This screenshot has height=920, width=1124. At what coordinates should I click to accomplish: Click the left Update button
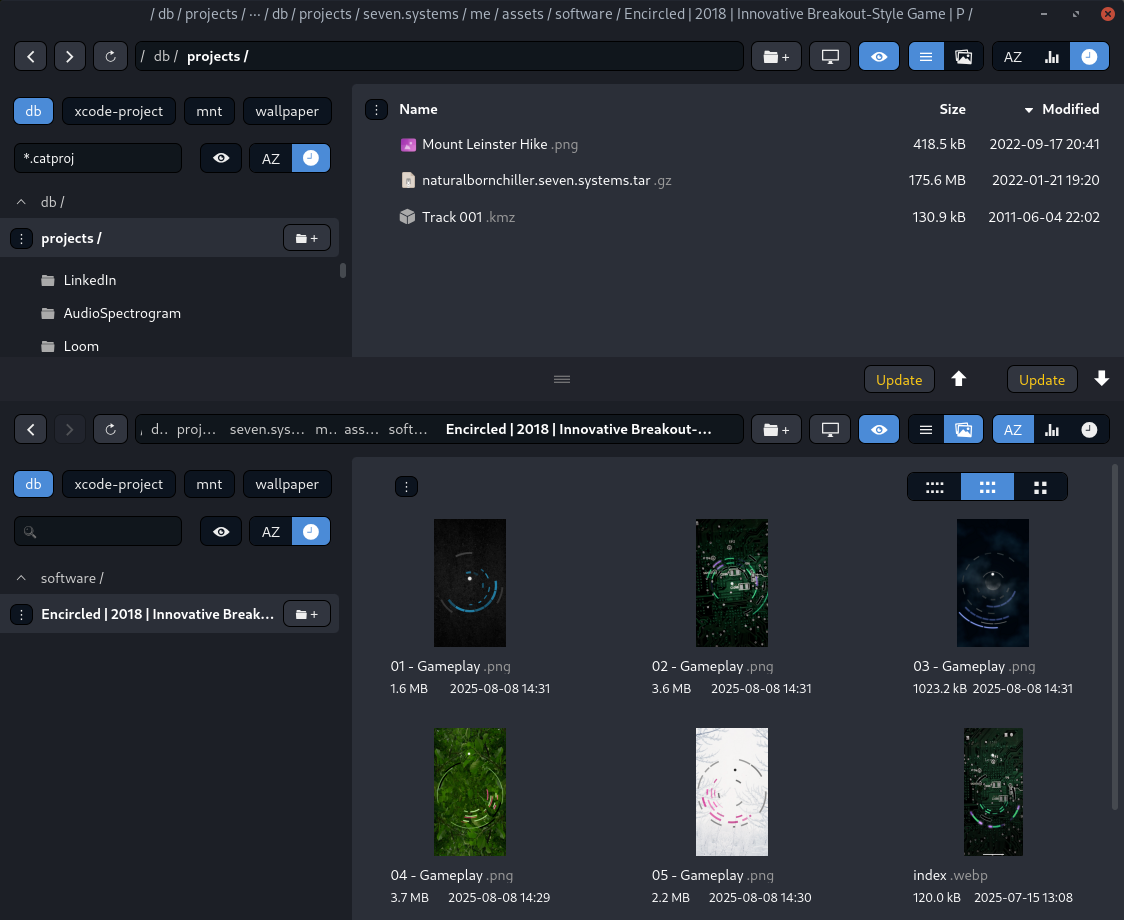click(x=899, y=379)
